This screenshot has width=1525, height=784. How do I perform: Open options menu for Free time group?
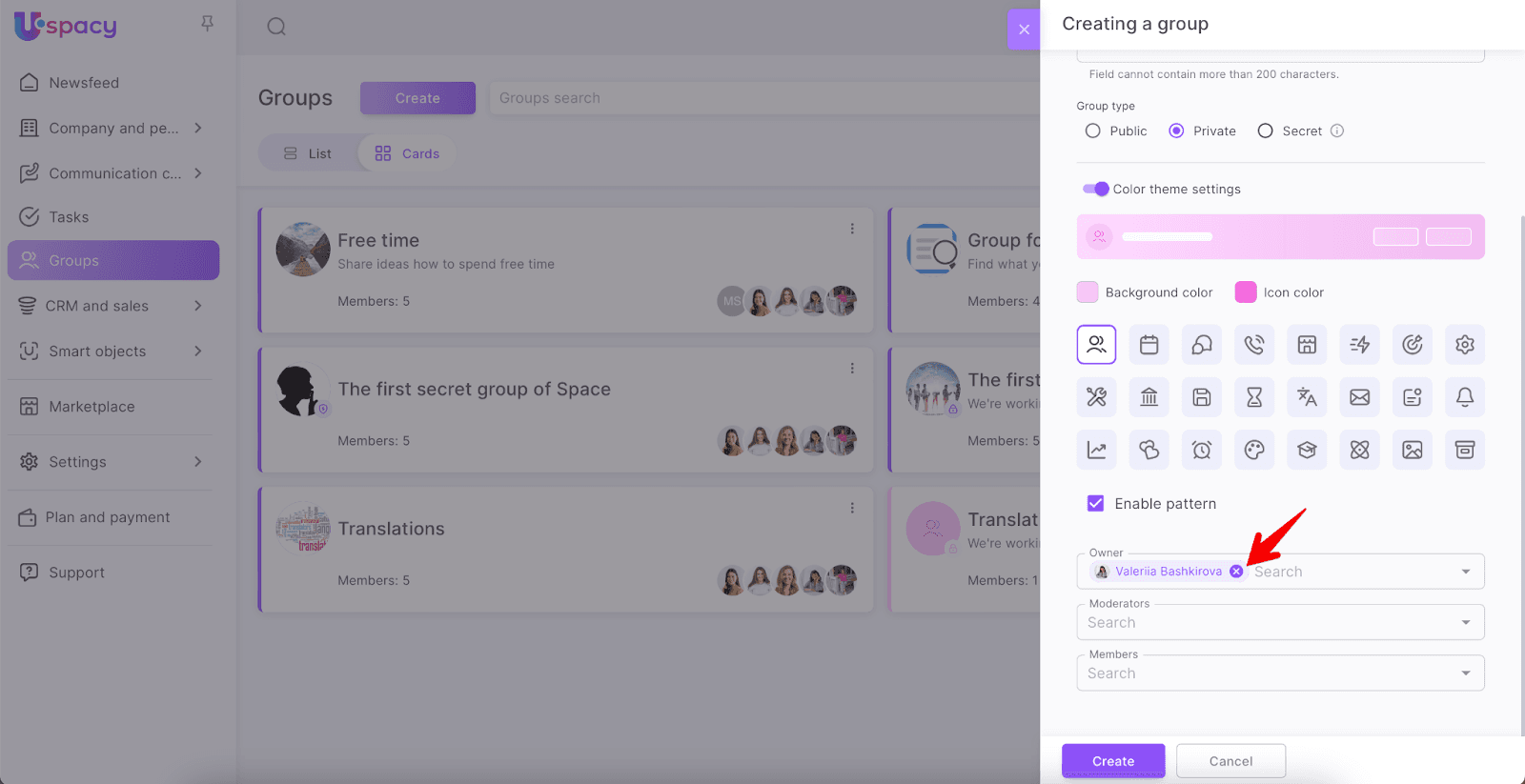(852, 229)
